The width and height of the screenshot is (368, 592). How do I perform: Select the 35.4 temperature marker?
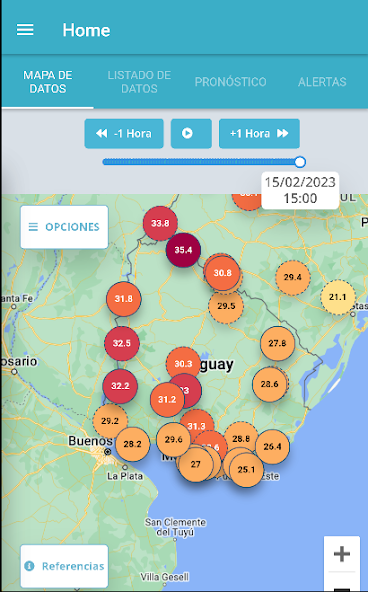[x=183, y=250]
